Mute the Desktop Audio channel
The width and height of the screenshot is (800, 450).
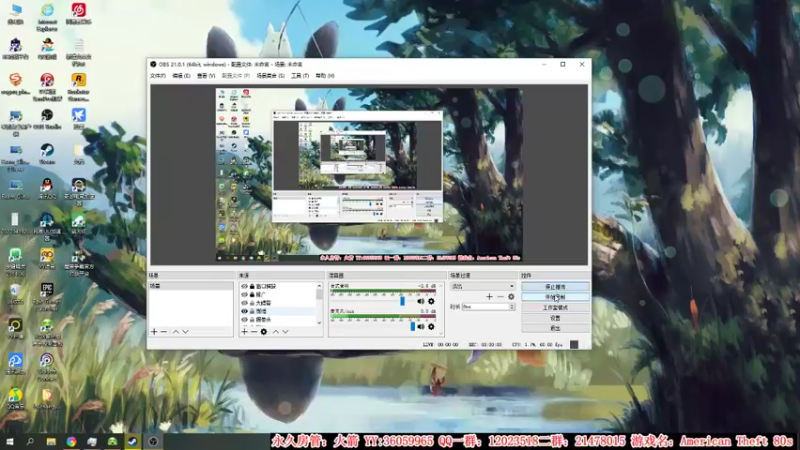pyautogui.click(x=421, y=302)
